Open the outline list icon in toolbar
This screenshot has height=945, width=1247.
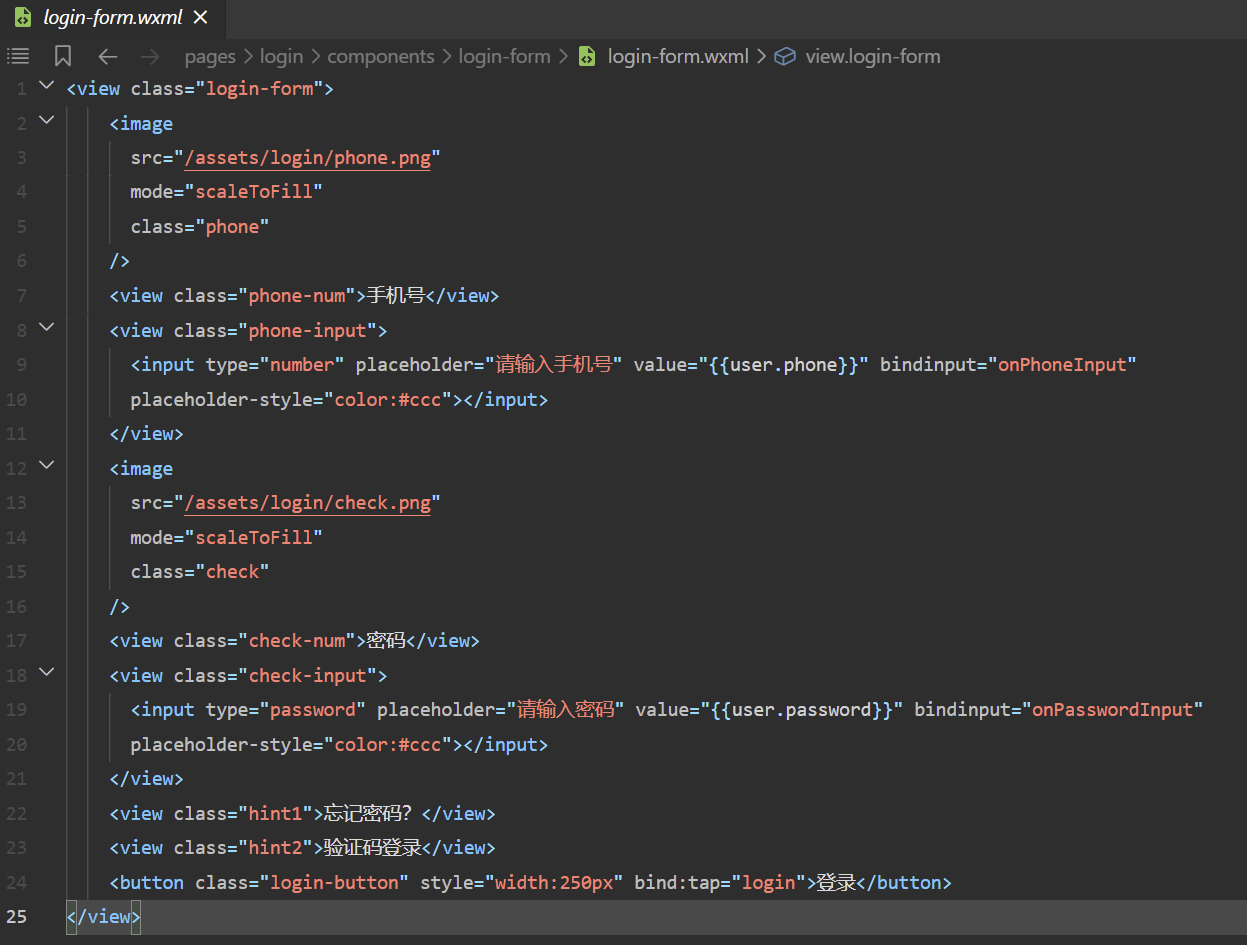click(18, 56)
